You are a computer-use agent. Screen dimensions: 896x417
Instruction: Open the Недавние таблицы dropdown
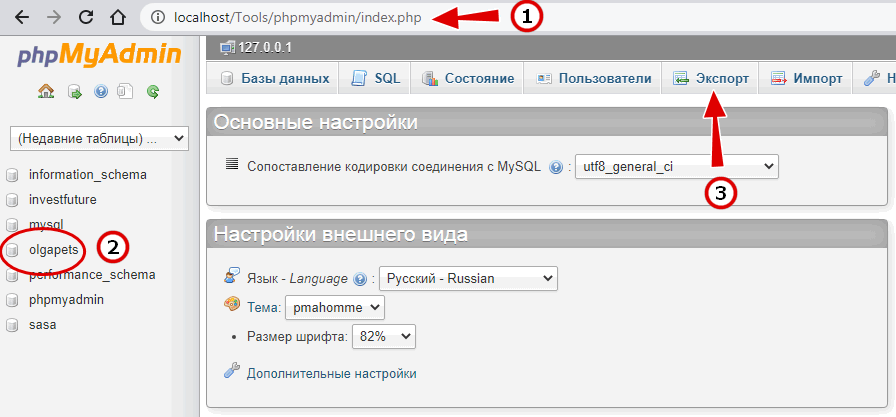pos(99,138)
